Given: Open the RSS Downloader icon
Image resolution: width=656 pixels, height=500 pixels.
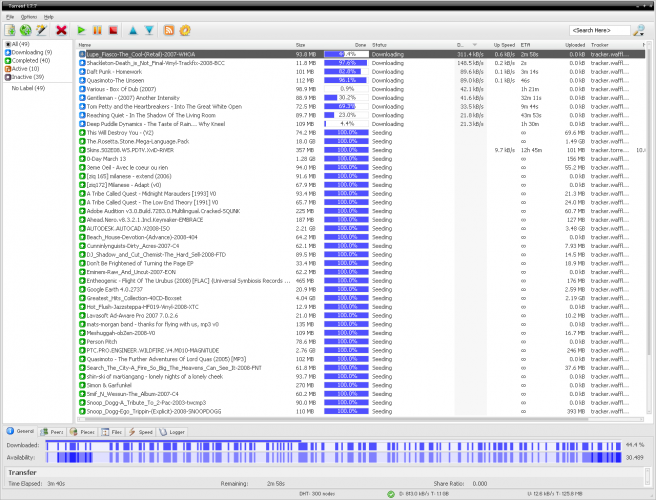Looking at the screenshot, I should 169,31.
